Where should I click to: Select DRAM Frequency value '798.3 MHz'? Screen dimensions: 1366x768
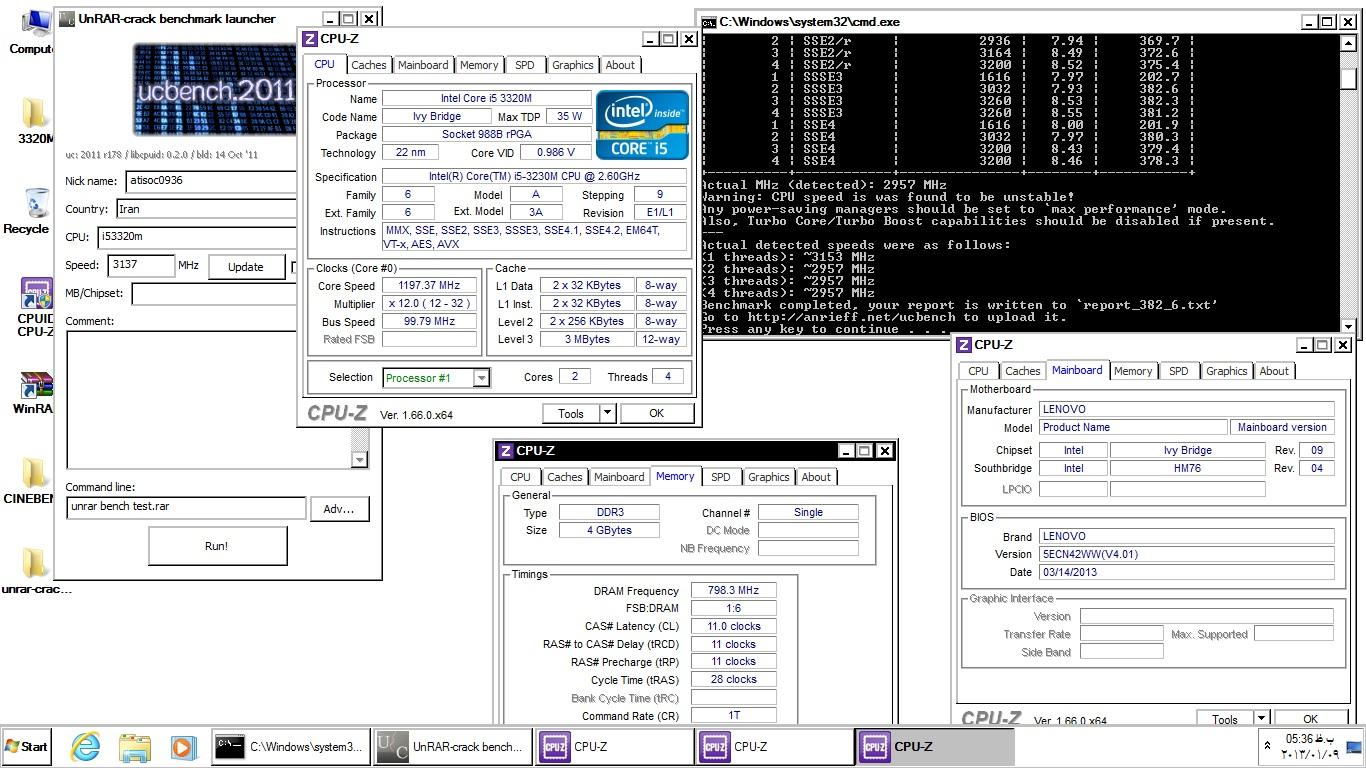733,590
